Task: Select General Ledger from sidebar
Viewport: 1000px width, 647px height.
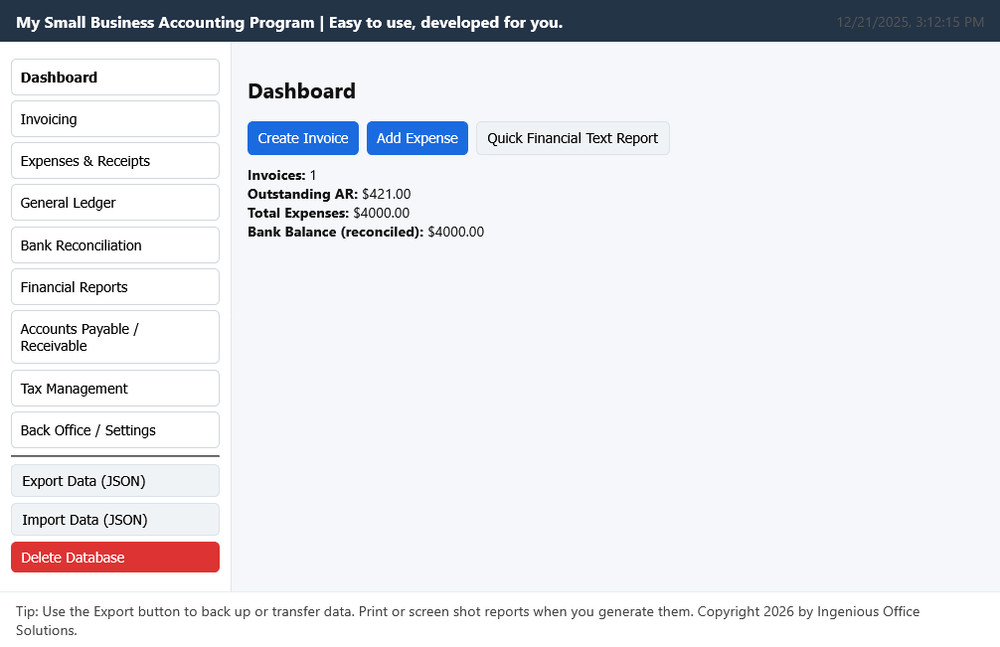Action: tap(114, 203)
